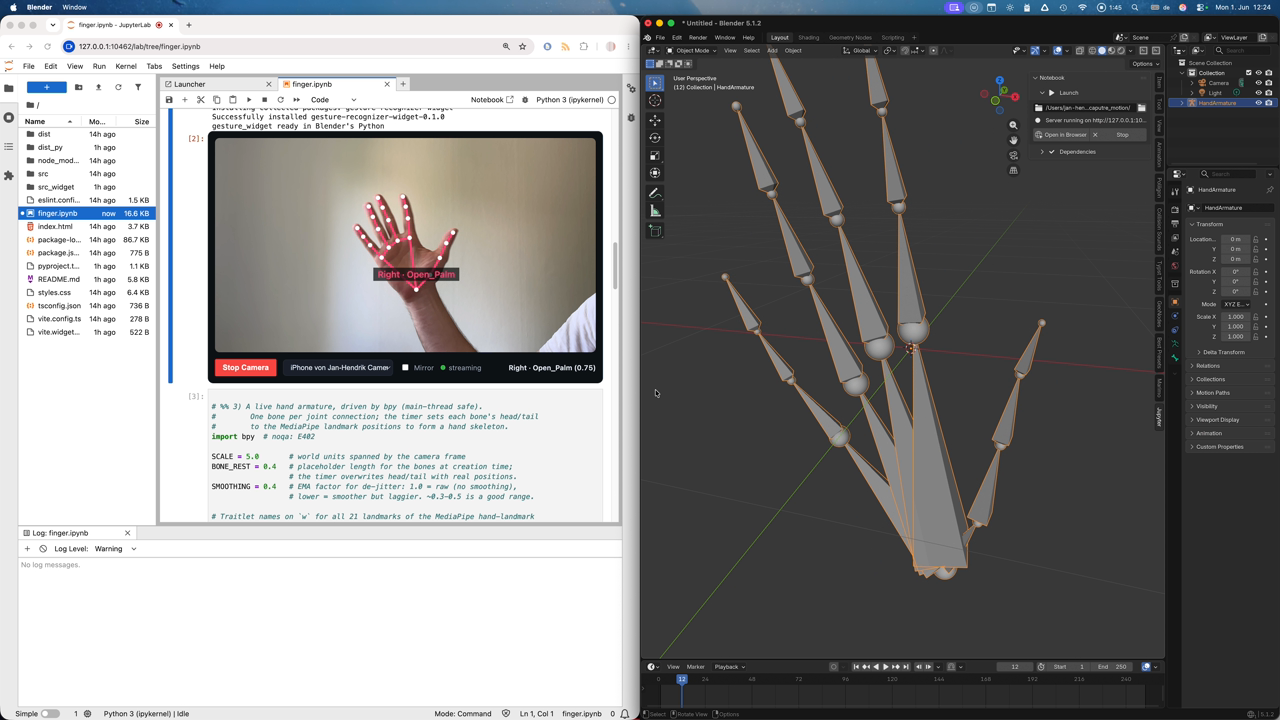Open the Kernel menu in JupyterLab
This screenshot has width=1280, height=720.
pos(126,66)
